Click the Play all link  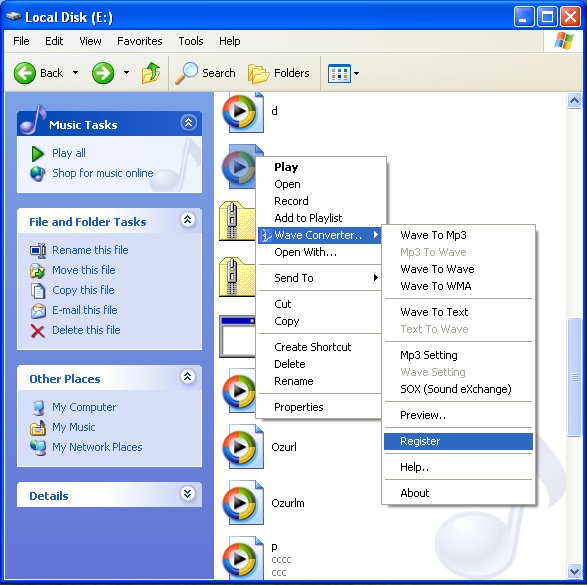[x=69, y=153]
